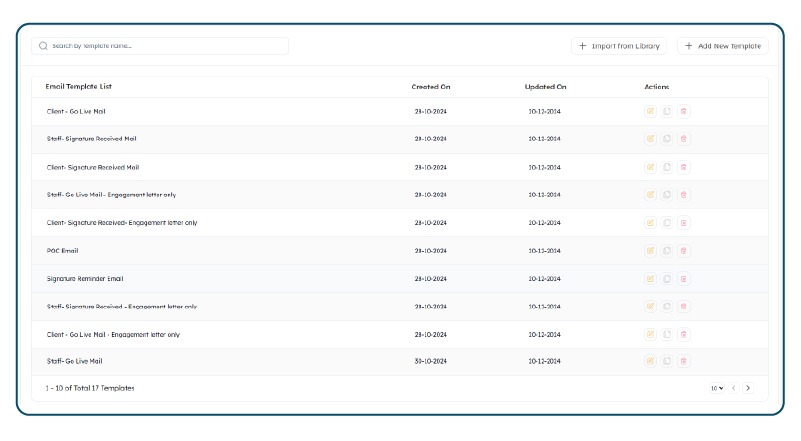Delete the Staff- Go Live Mail template
Image resolution: width=801 pixels, height=441 pixels.
[684, 361]
